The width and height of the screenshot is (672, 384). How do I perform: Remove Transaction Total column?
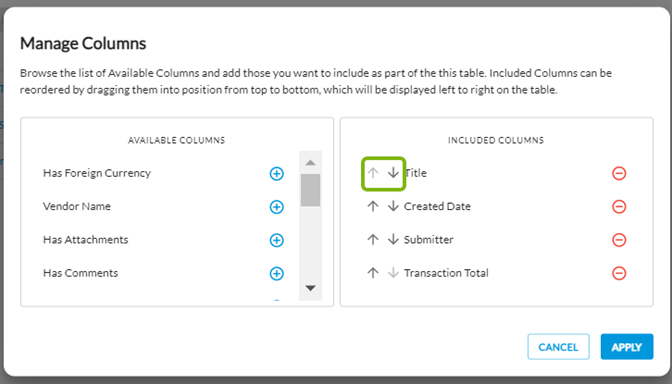619,273
